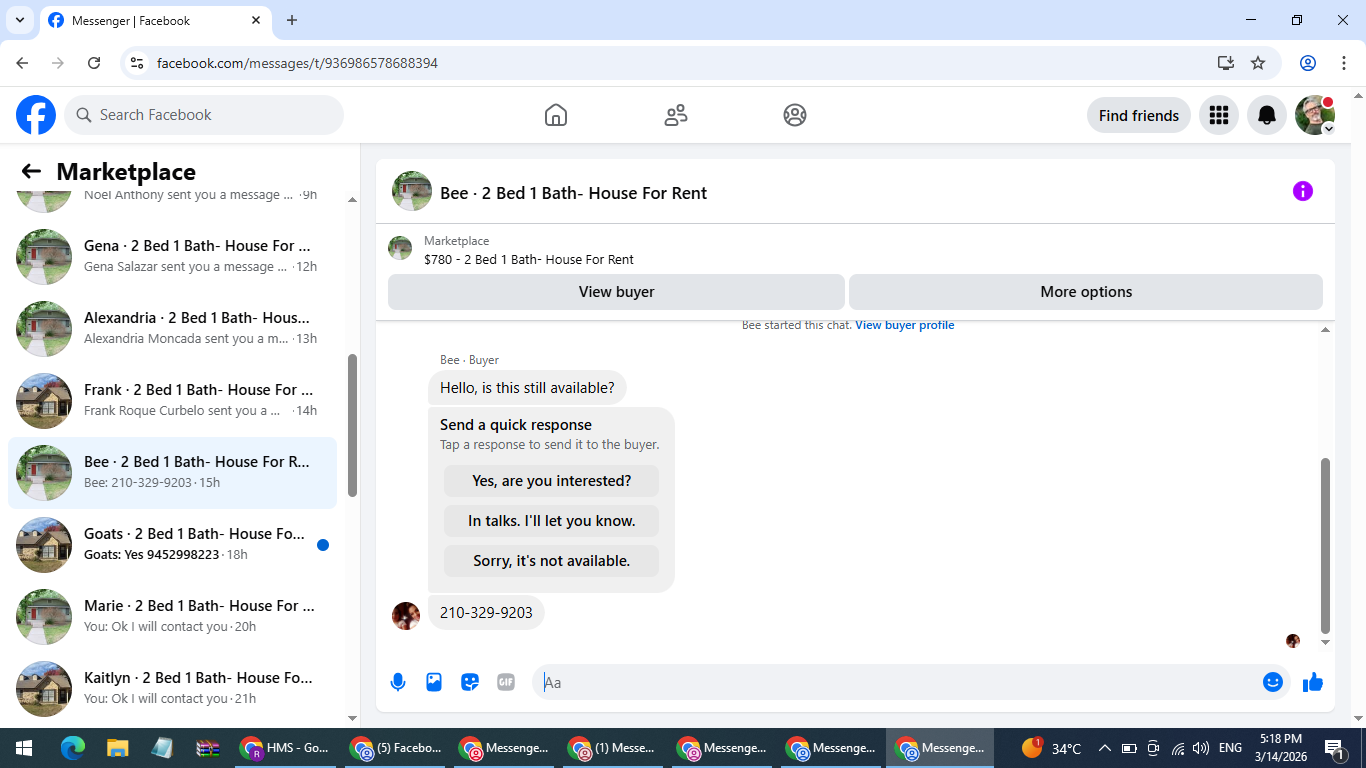Image resolution: width=1366 pixels, height=768 pixels.
Task: Open the Goats unread conversation
Action: pyautogui.click(x=172, y=545)
